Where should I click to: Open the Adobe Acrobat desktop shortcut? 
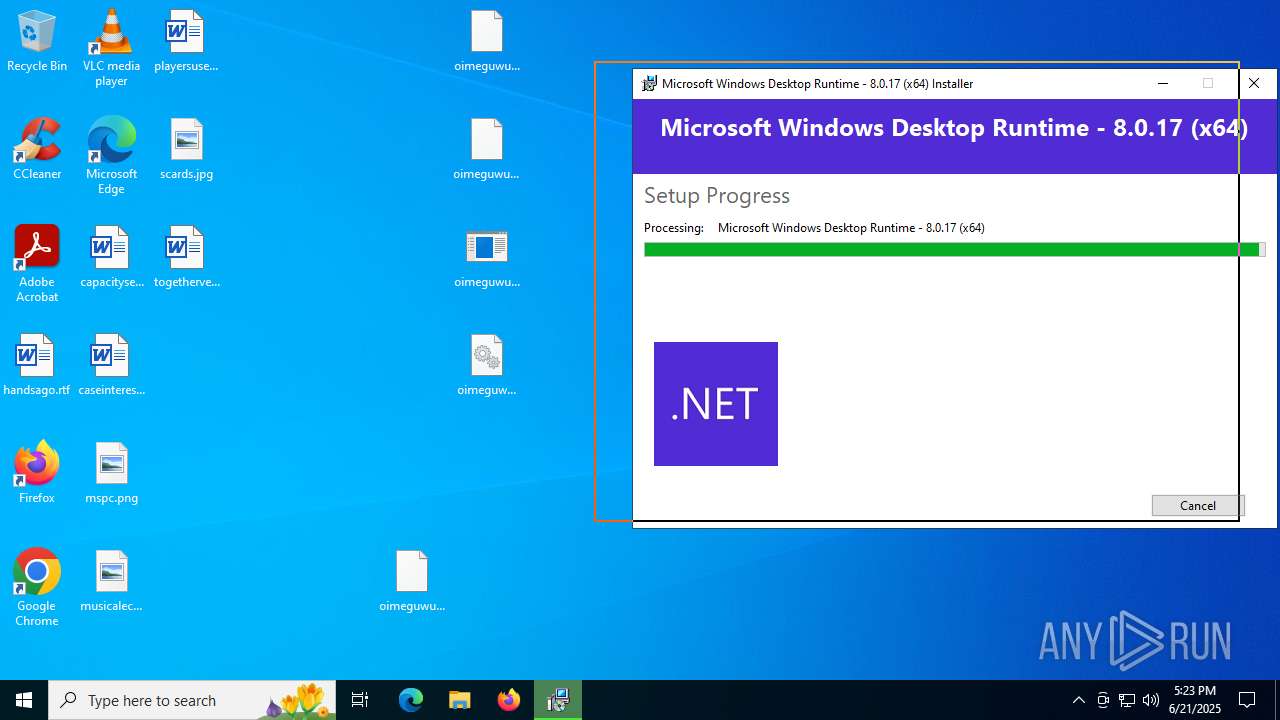coord(37,264)
